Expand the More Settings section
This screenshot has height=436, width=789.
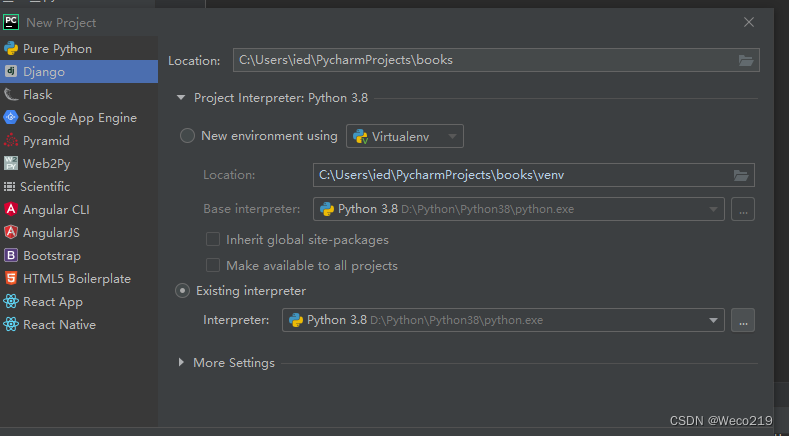(181, 363)
